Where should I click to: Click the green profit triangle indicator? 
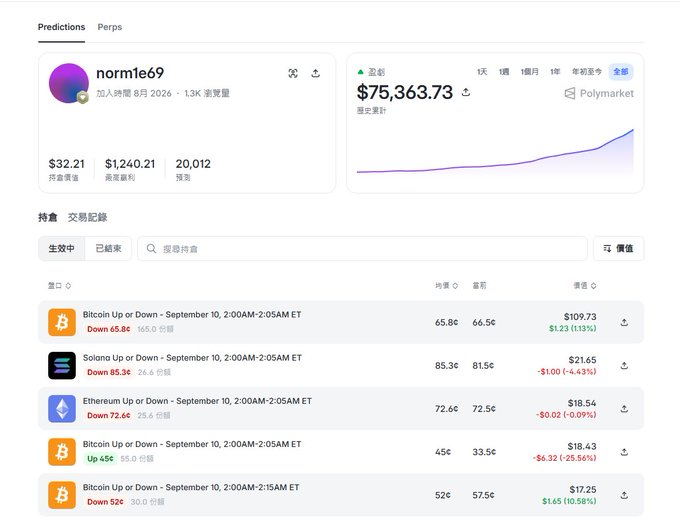point(360,72)
